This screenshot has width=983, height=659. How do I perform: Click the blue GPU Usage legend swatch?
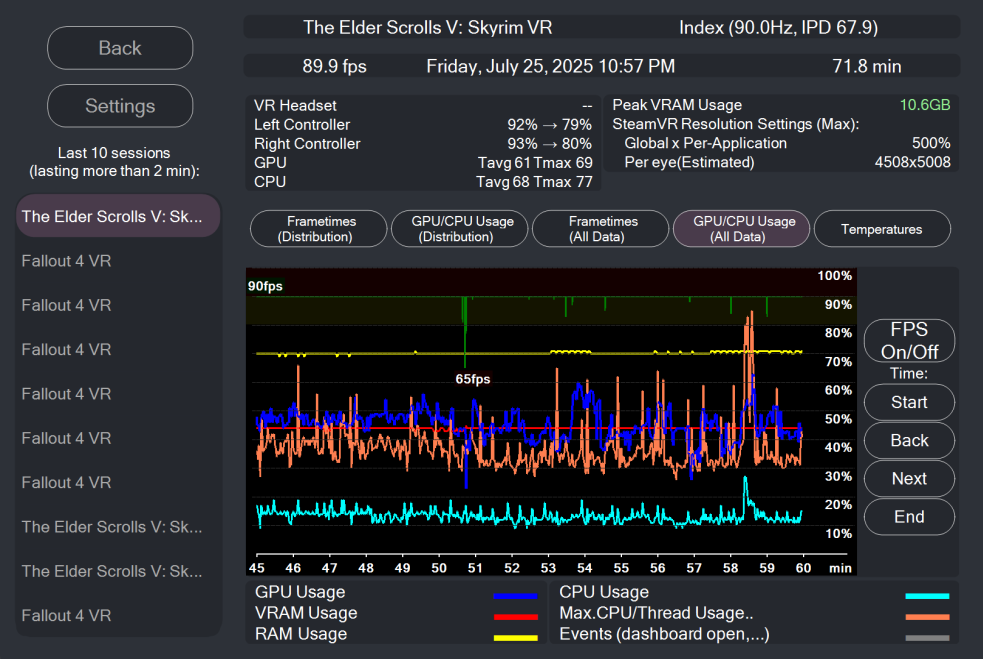coord(515,596)
